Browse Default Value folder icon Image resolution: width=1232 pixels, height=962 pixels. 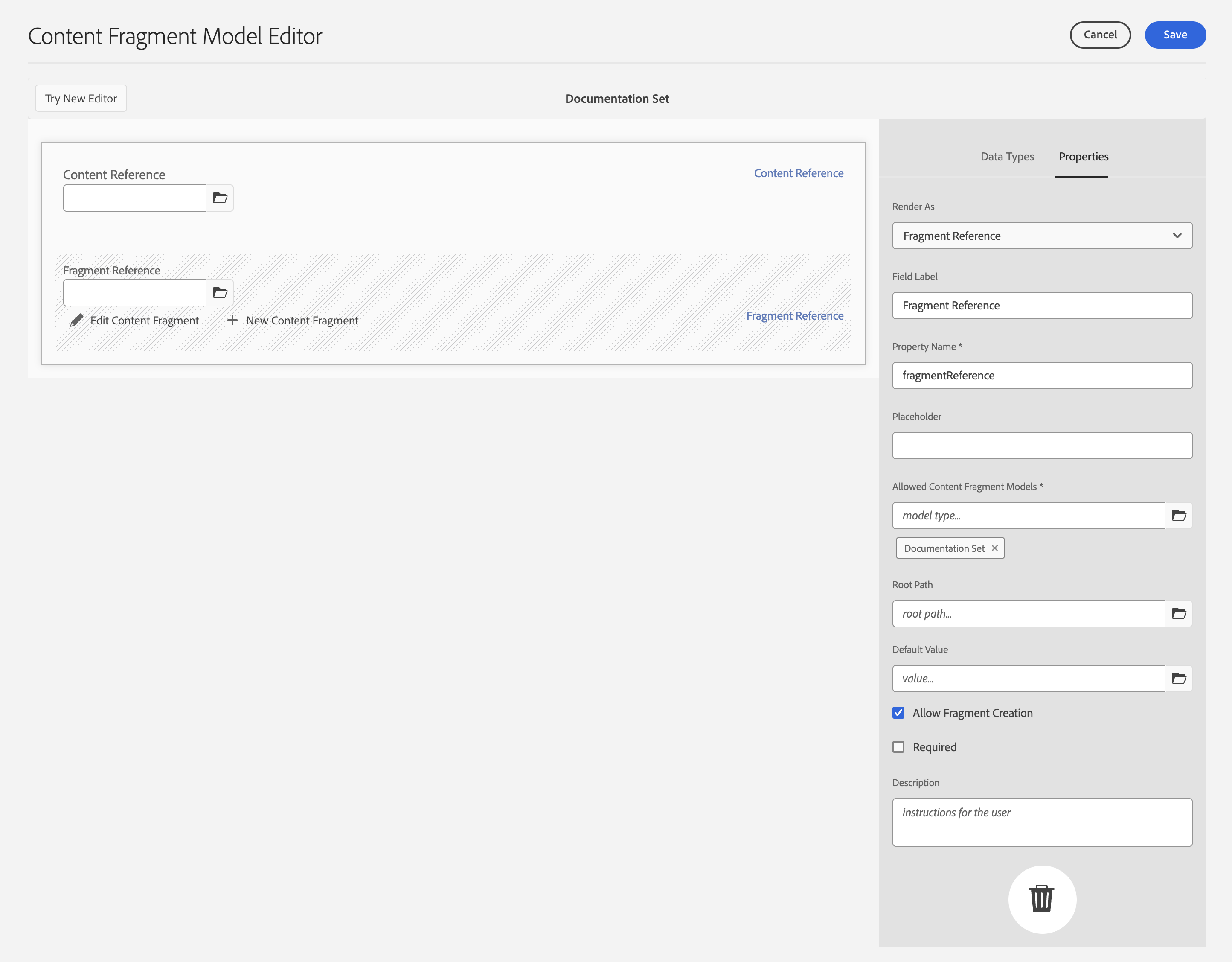tap(1179, 678)
